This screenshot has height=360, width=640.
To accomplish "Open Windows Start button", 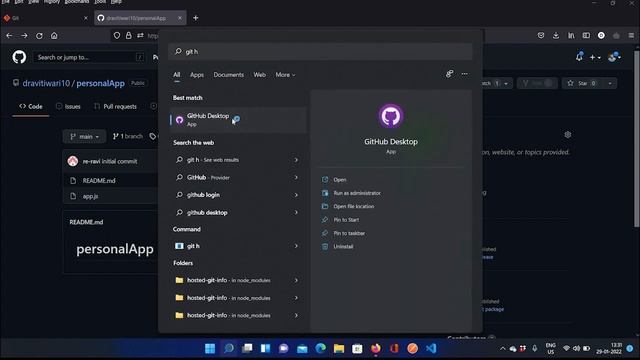I will (210, 349).
